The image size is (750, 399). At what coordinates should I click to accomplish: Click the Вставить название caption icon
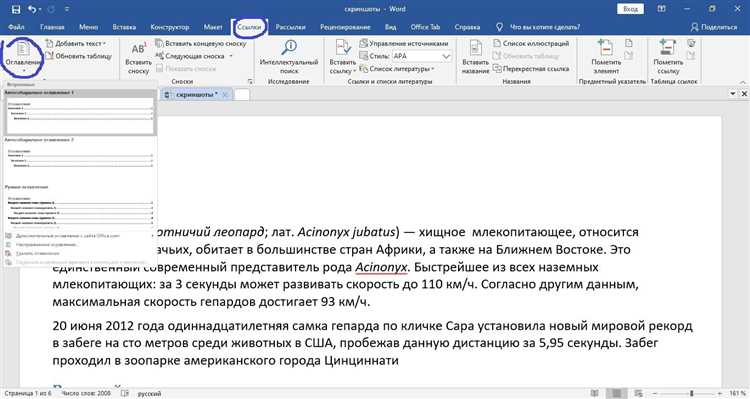(475, 48)
